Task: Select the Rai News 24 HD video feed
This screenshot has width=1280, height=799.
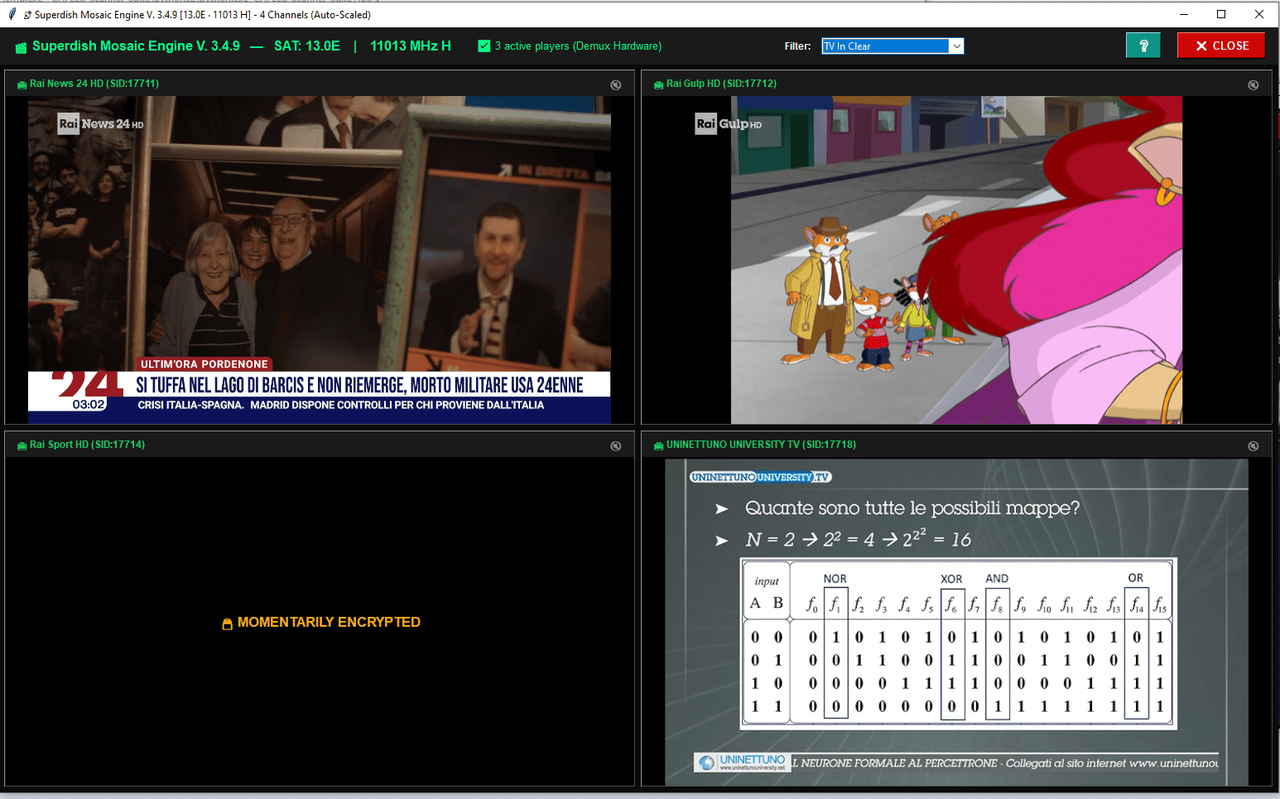Action: pyautogui.click(x=319, y=260)
